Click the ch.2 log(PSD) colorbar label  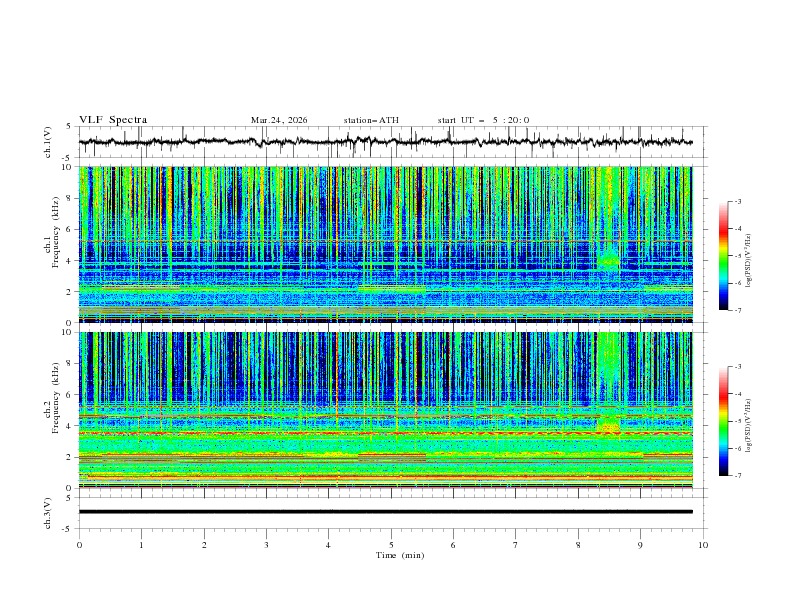point(749,426)
